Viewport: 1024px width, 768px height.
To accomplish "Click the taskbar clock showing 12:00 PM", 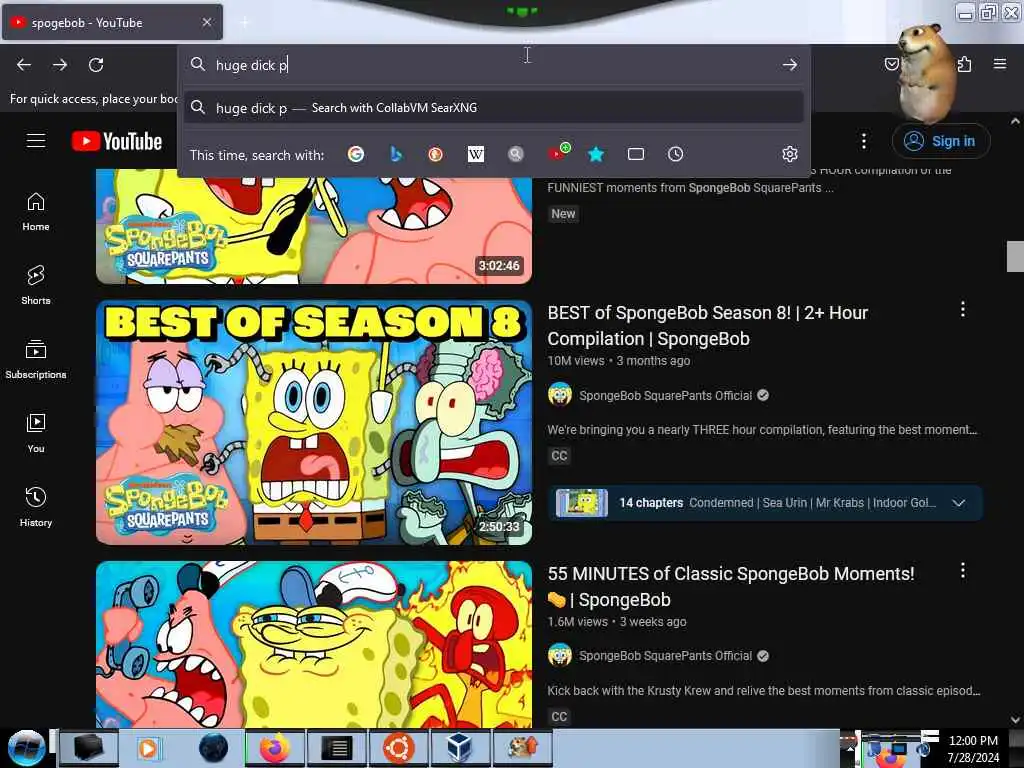I will click(x=973, y=749).
